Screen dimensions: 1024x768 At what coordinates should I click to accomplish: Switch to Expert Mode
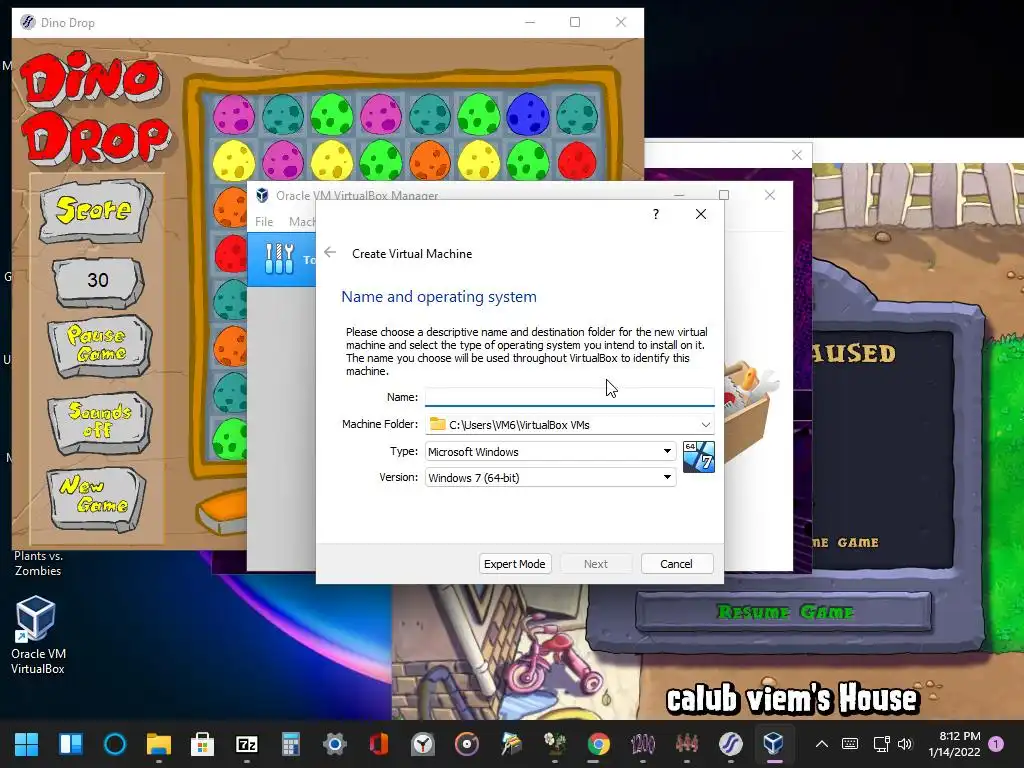click(x=515, y=564)
